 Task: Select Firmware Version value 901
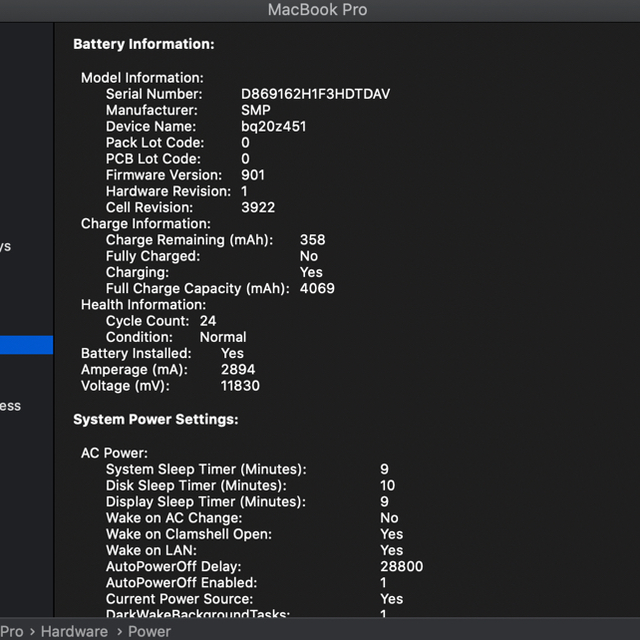pos(253,175)
